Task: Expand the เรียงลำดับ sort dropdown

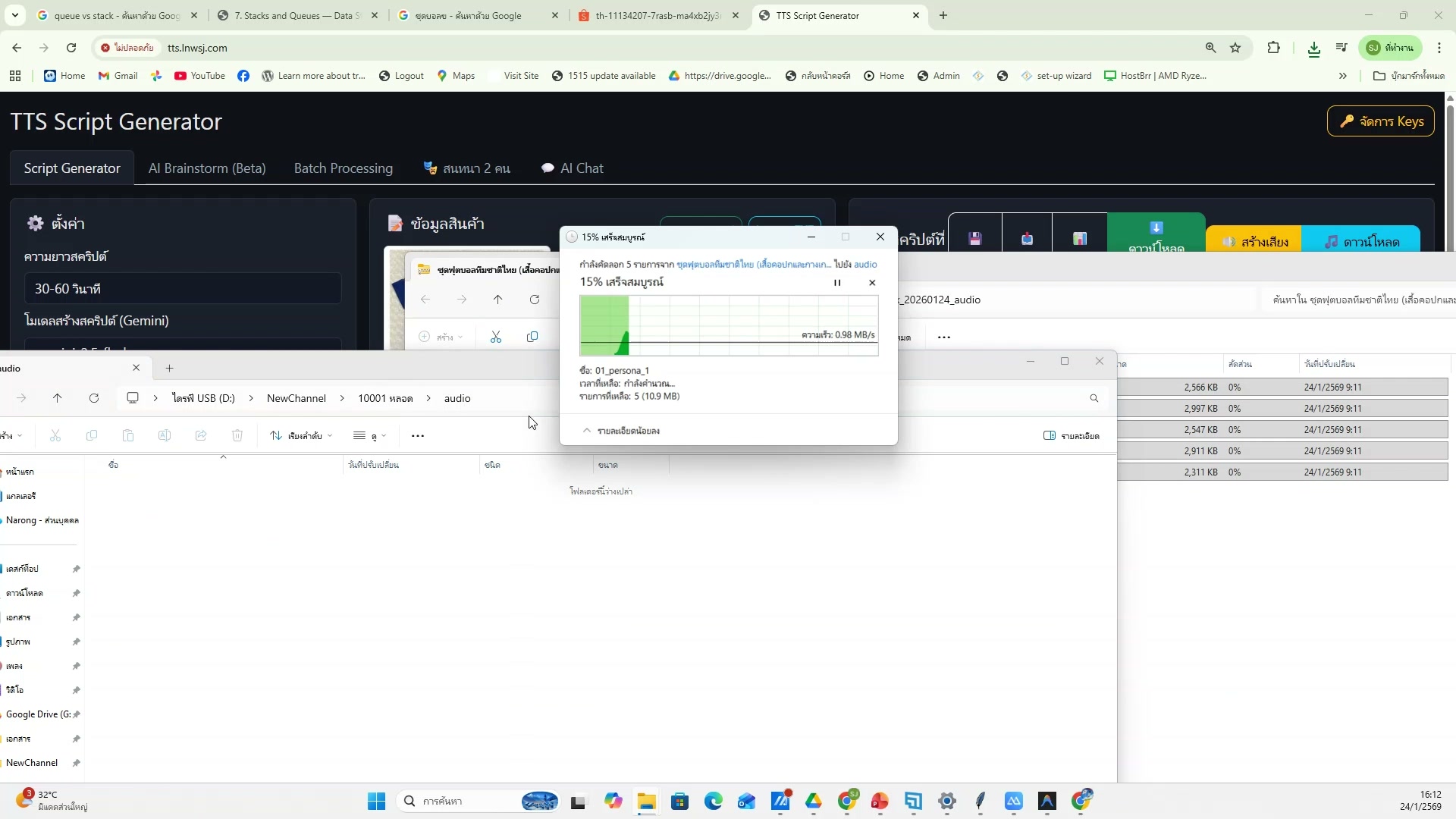Action: tap(300, 435)
